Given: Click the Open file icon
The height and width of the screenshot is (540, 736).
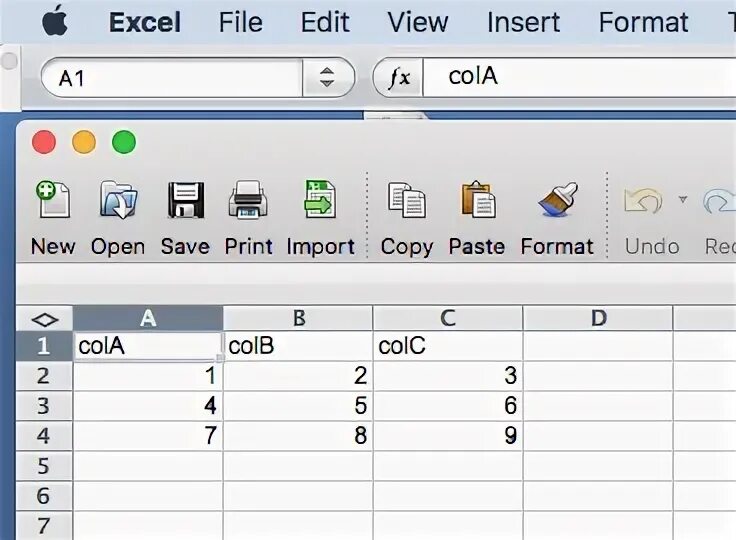Looking at the screenshot, I should (x=118, y=201).
